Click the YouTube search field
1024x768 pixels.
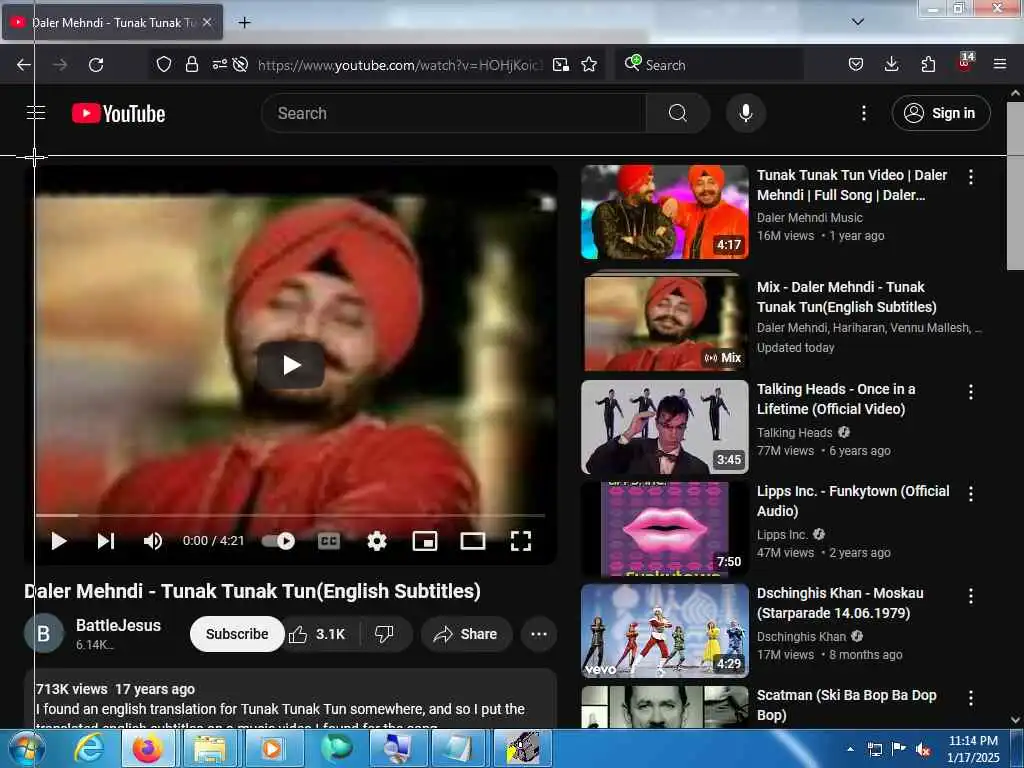click(454, 113)
